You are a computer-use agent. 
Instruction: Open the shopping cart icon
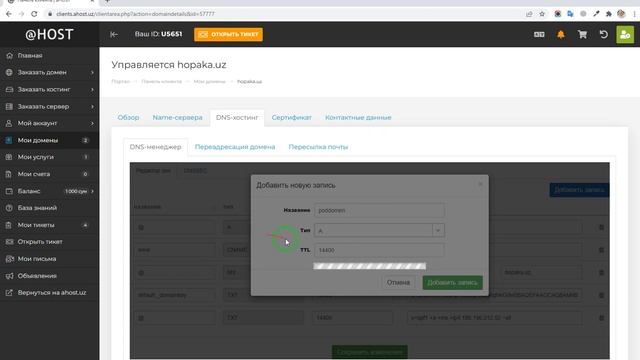[x=582, y=34]
